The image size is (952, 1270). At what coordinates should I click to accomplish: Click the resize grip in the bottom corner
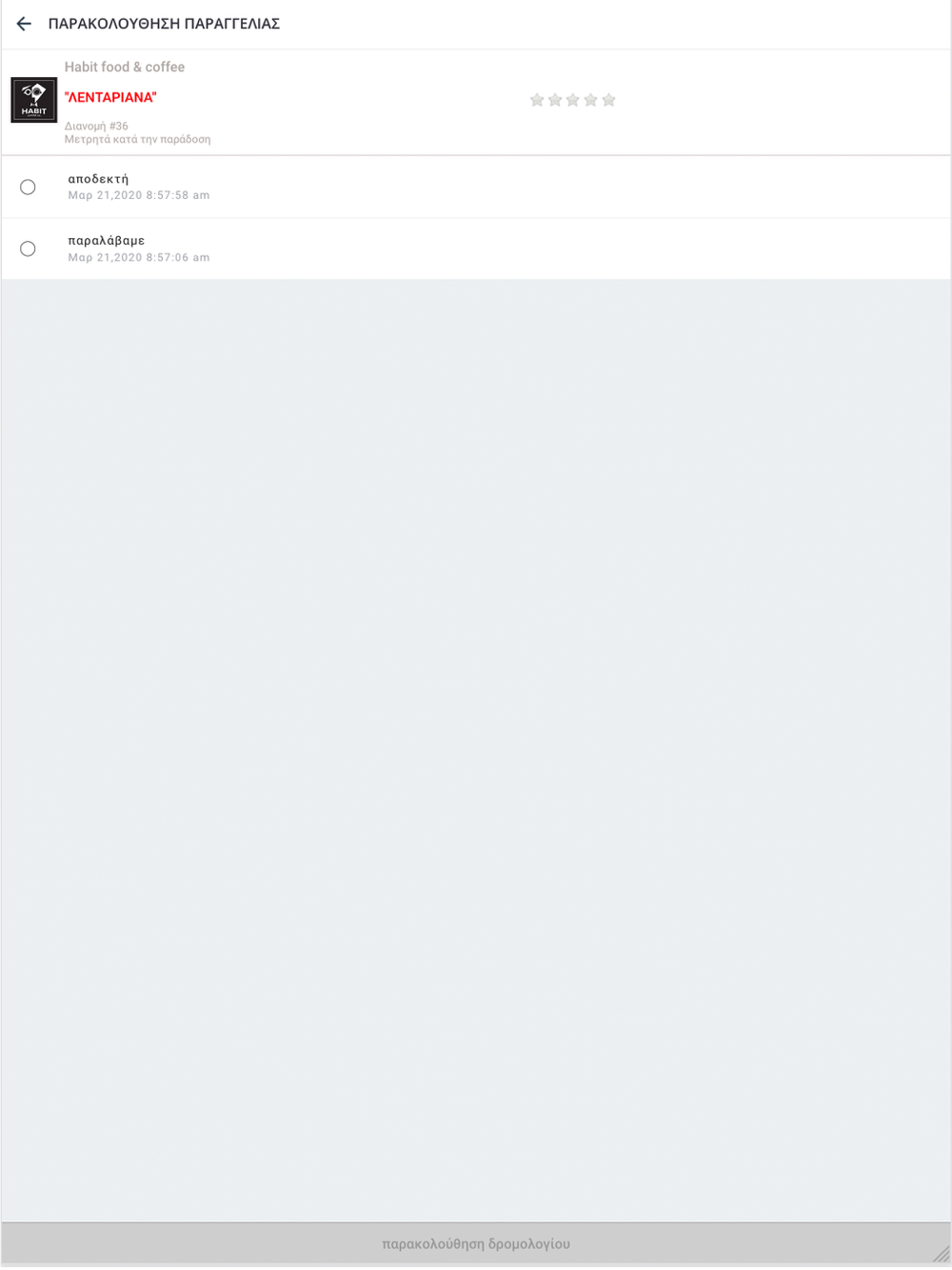tap(941, 1255)
